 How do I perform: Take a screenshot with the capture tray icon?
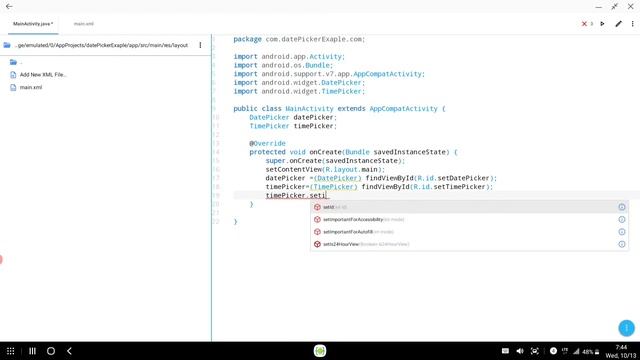tap(535, 351)
